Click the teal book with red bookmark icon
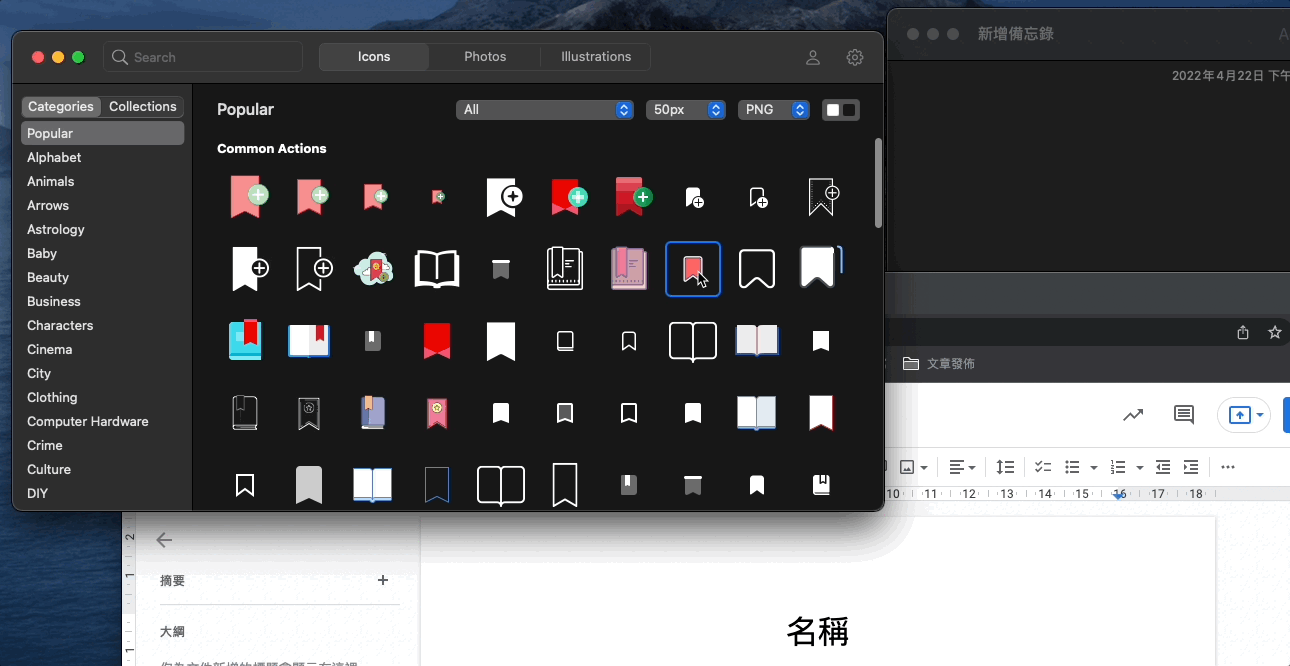This screenshot has height=666, width=1290. [x=245, y=340]
